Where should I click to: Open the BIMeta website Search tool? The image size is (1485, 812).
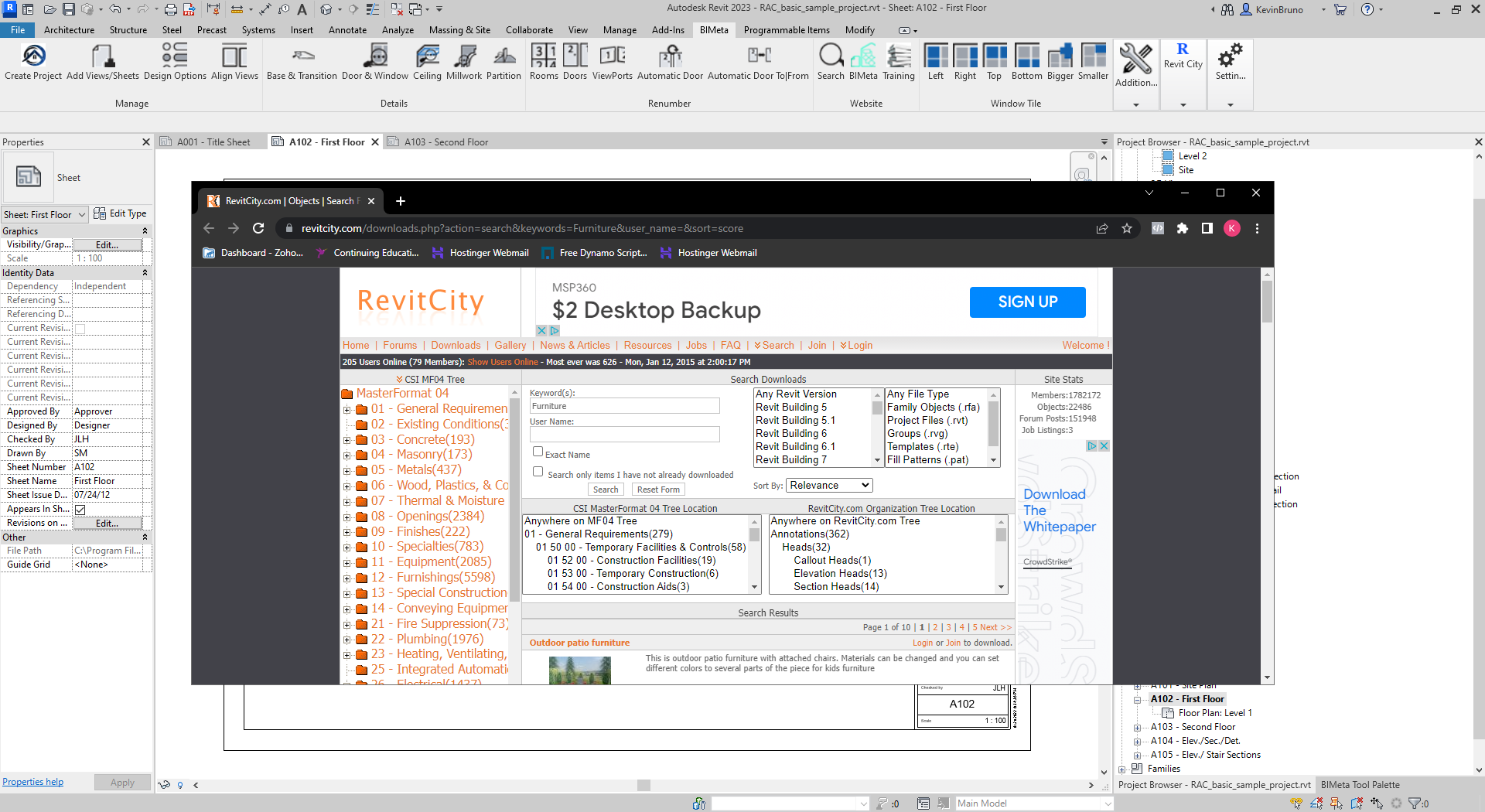point(831,62)
